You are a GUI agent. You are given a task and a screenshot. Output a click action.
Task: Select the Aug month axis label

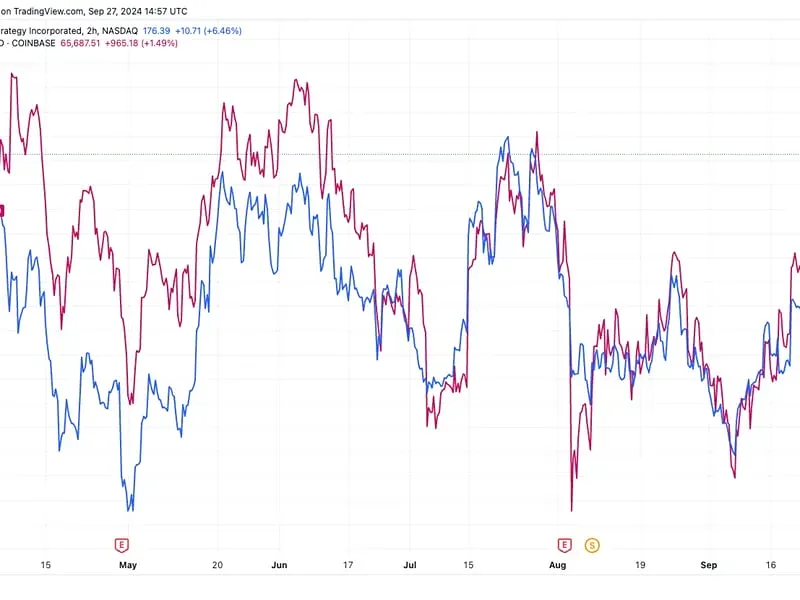[558, 565]
